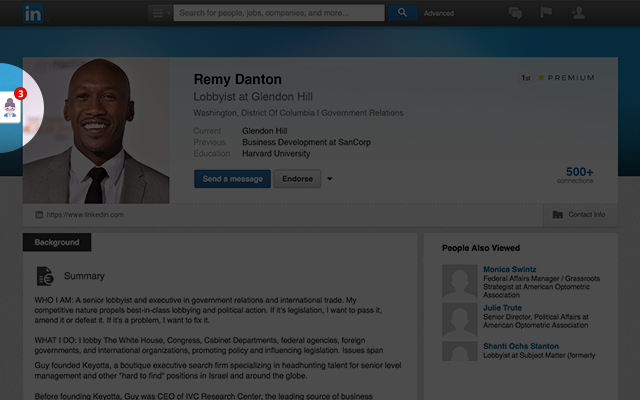Click the Washington, District Of Columbia location text
Image resolution: width=640 pixels, height=400 pixels.
pos(254,113)
